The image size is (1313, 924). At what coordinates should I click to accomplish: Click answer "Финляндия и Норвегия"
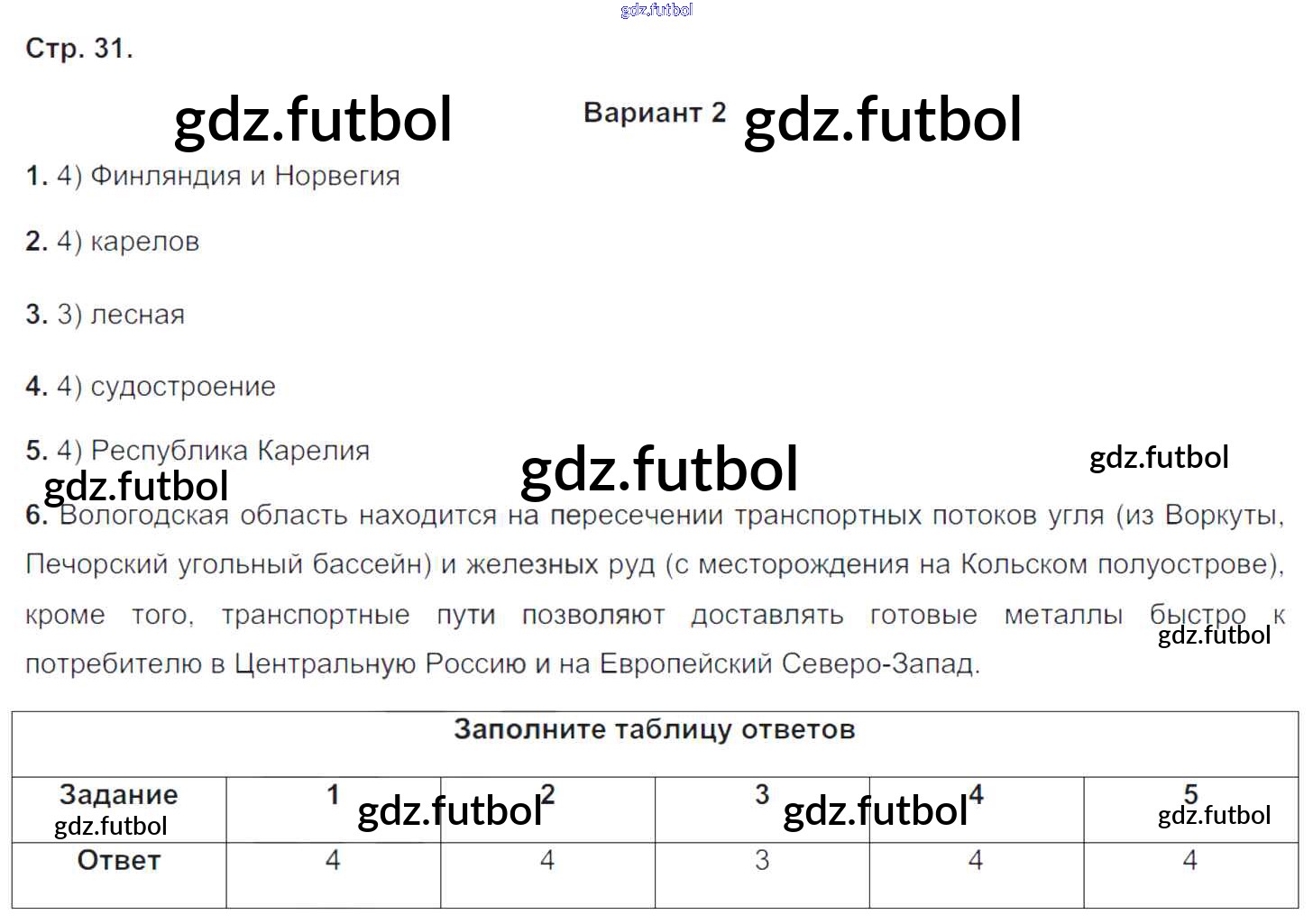point(244,176)
